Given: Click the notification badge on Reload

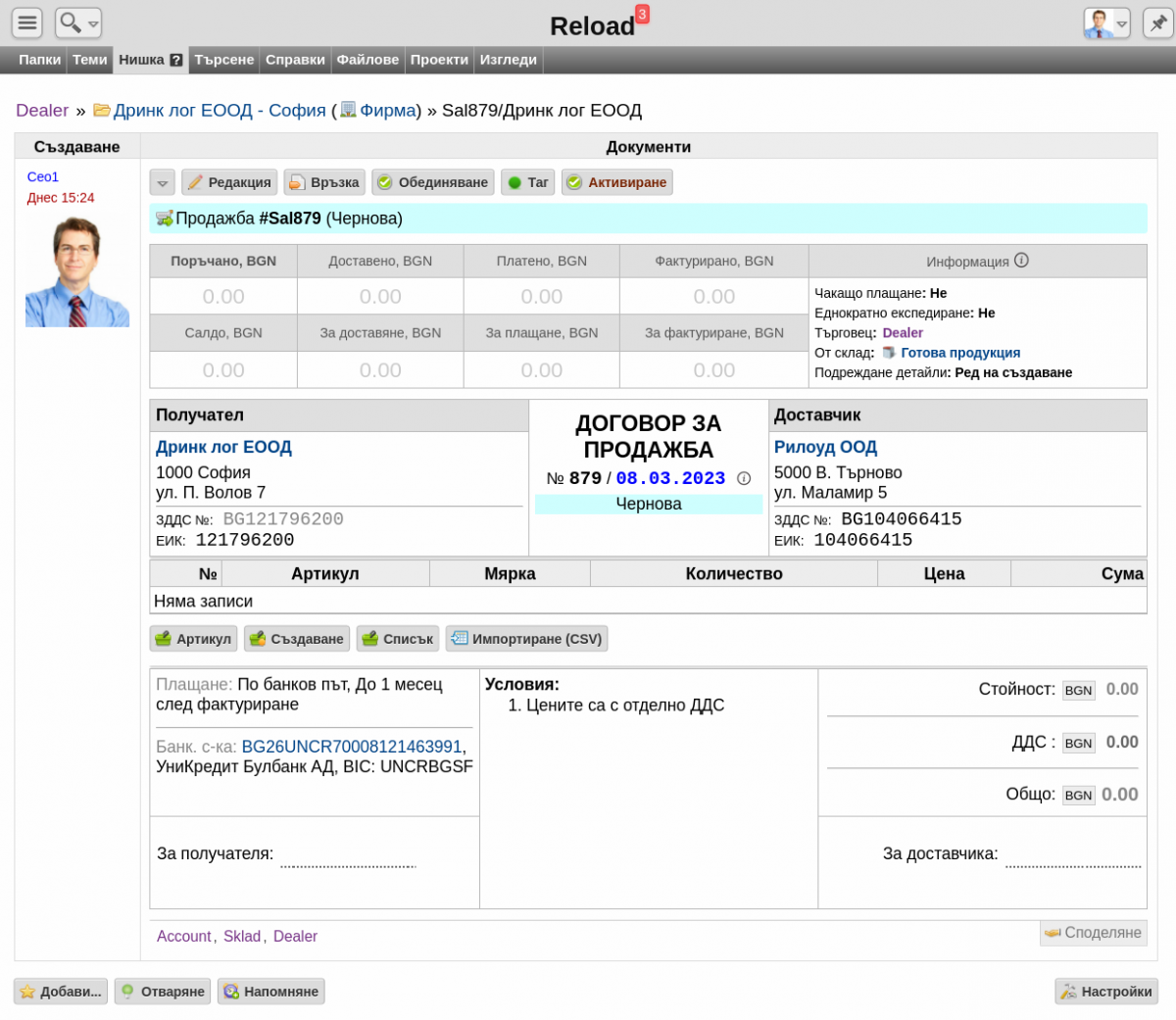Looking at the screenshot, I should tap(642, 14).
